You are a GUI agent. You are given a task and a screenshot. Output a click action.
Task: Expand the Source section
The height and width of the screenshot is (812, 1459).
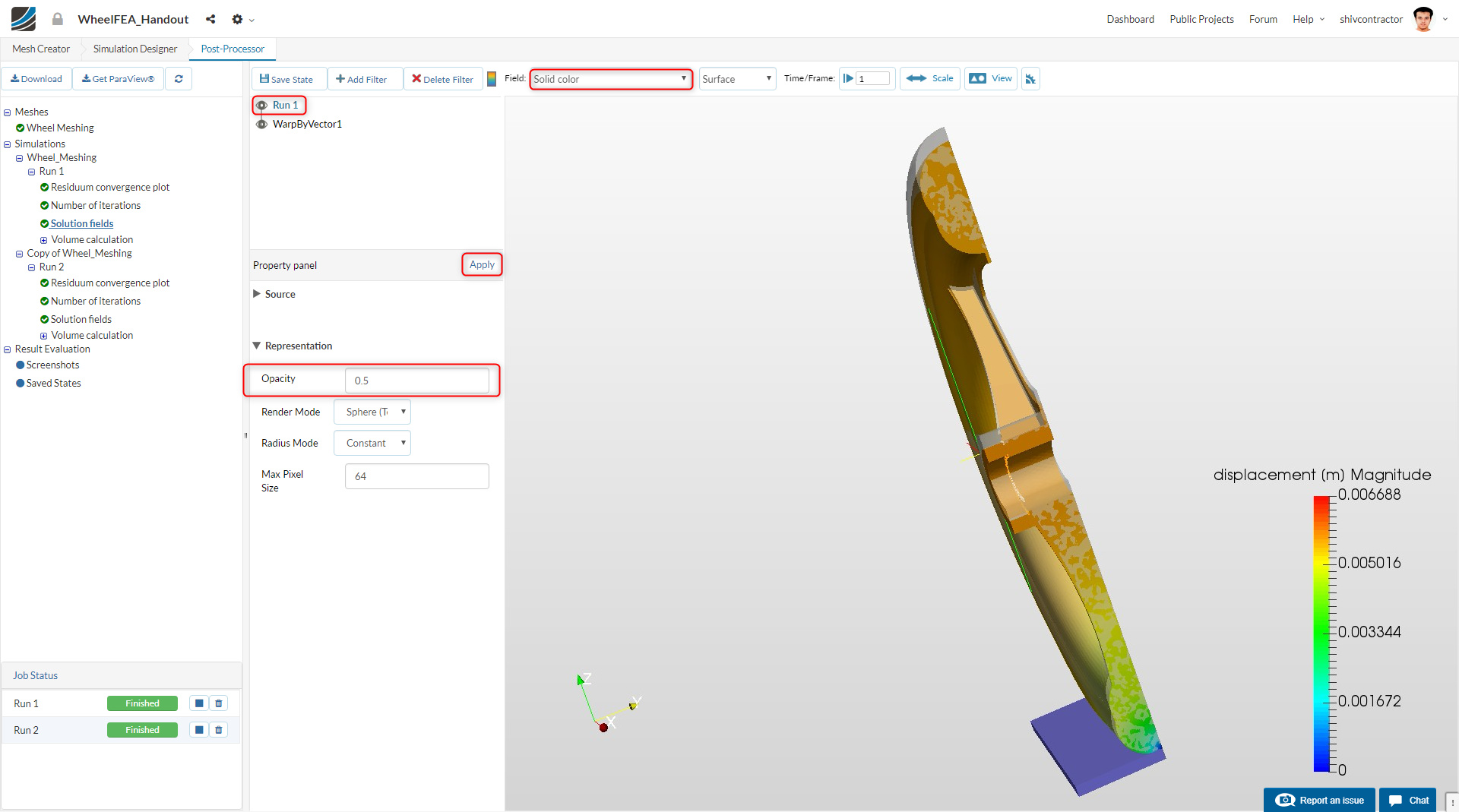257,294
